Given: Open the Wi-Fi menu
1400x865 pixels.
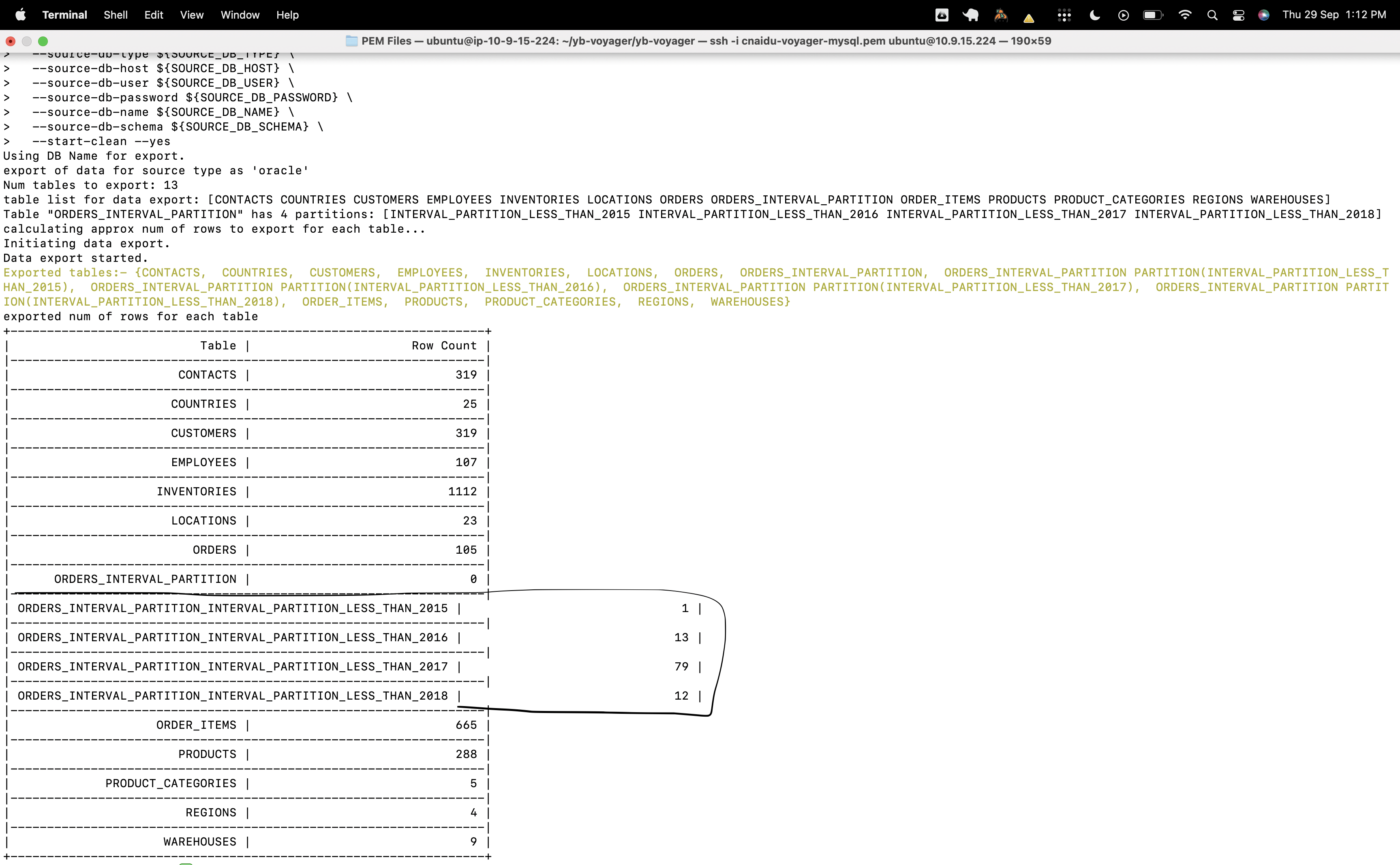Looking at the screenshot, I should coord(1185,15).
